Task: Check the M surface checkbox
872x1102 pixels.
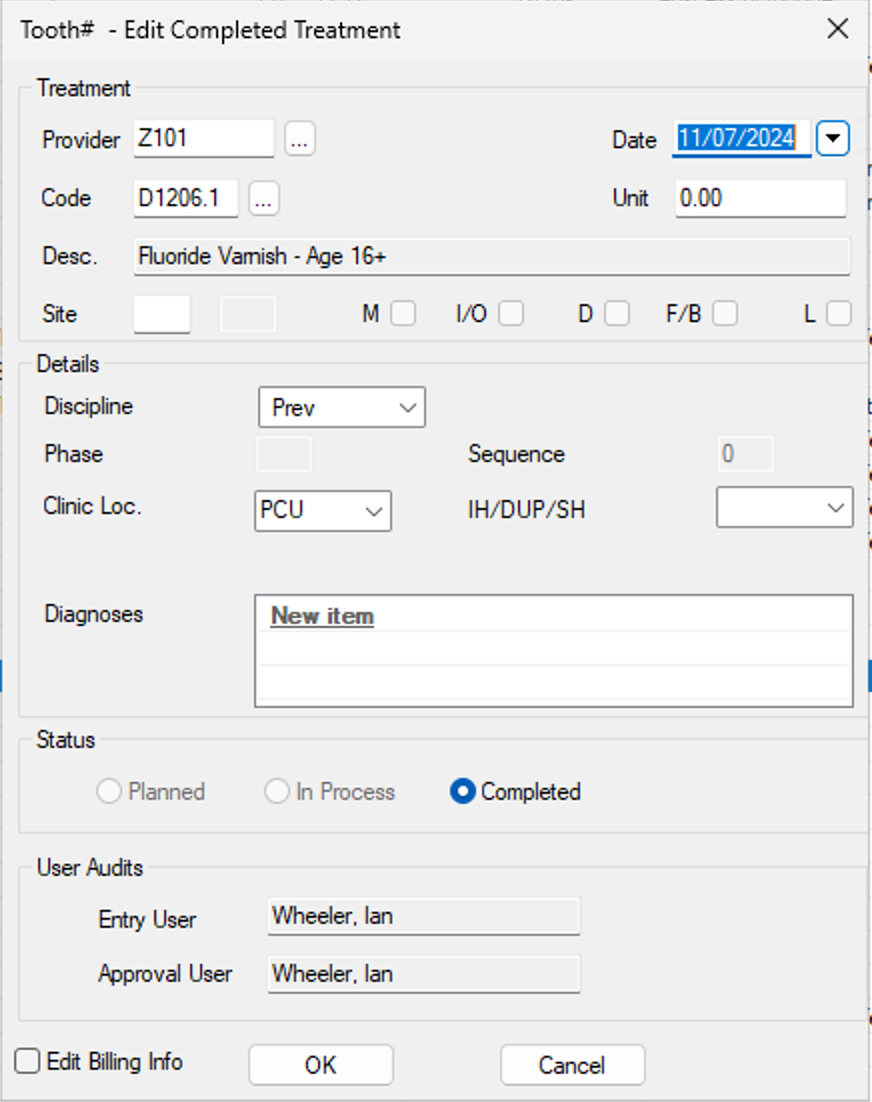Action: pyautogui.click(x=403, y=313)
